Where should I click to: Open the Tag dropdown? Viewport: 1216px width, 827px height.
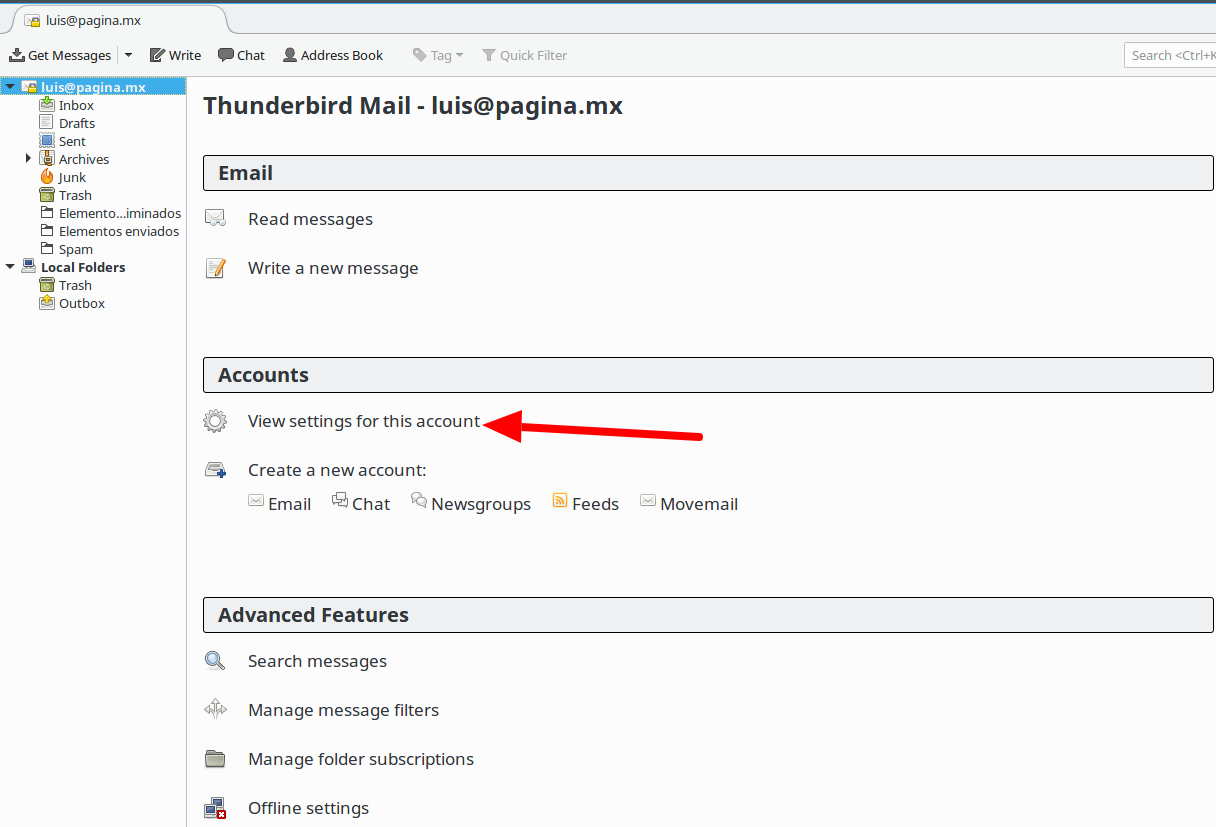pos(438,55)
